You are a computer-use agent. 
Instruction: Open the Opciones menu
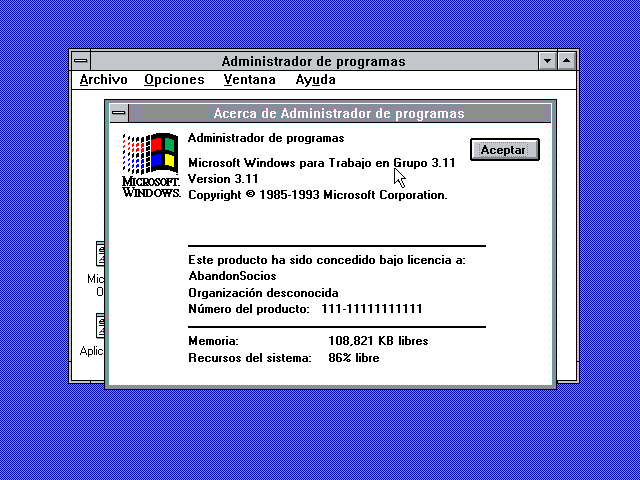pos(174,80)
